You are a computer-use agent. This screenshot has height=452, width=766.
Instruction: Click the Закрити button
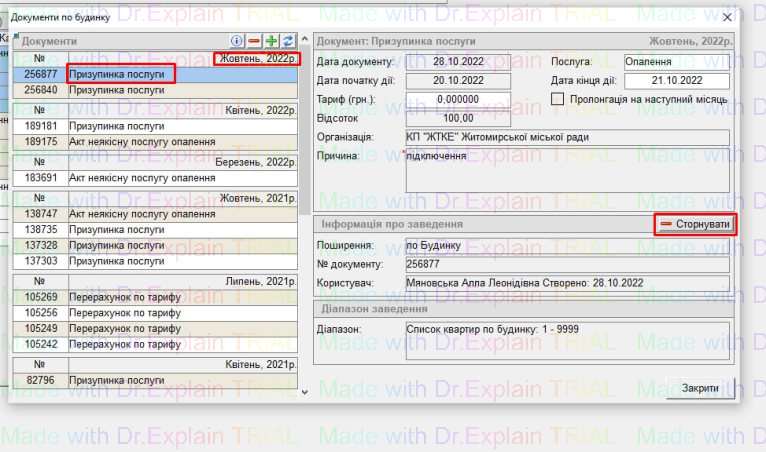tap(699, 388)
